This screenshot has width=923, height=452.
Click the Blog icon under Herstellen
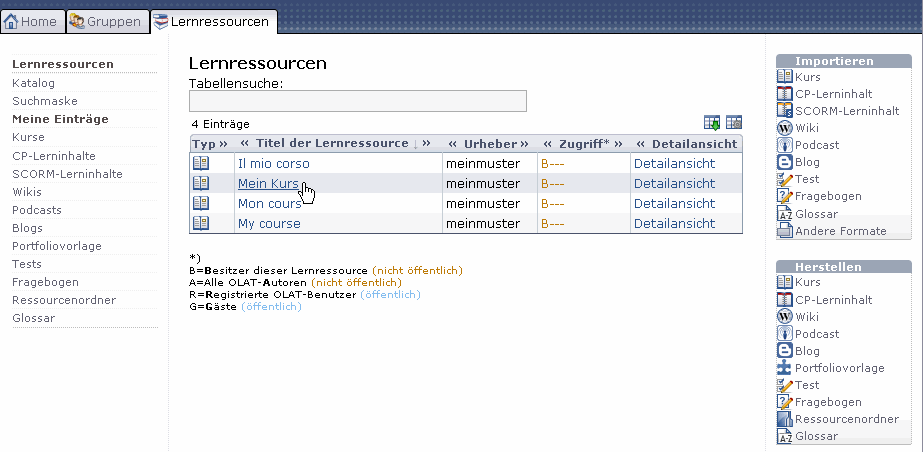point(785,351)
